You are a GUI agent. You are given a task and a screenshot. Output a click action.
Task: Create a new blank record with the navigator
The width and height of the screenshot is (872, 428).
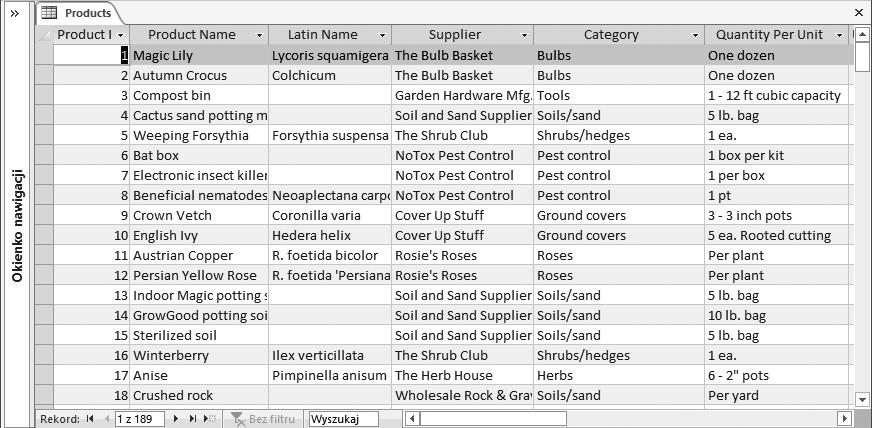(209, 419)
